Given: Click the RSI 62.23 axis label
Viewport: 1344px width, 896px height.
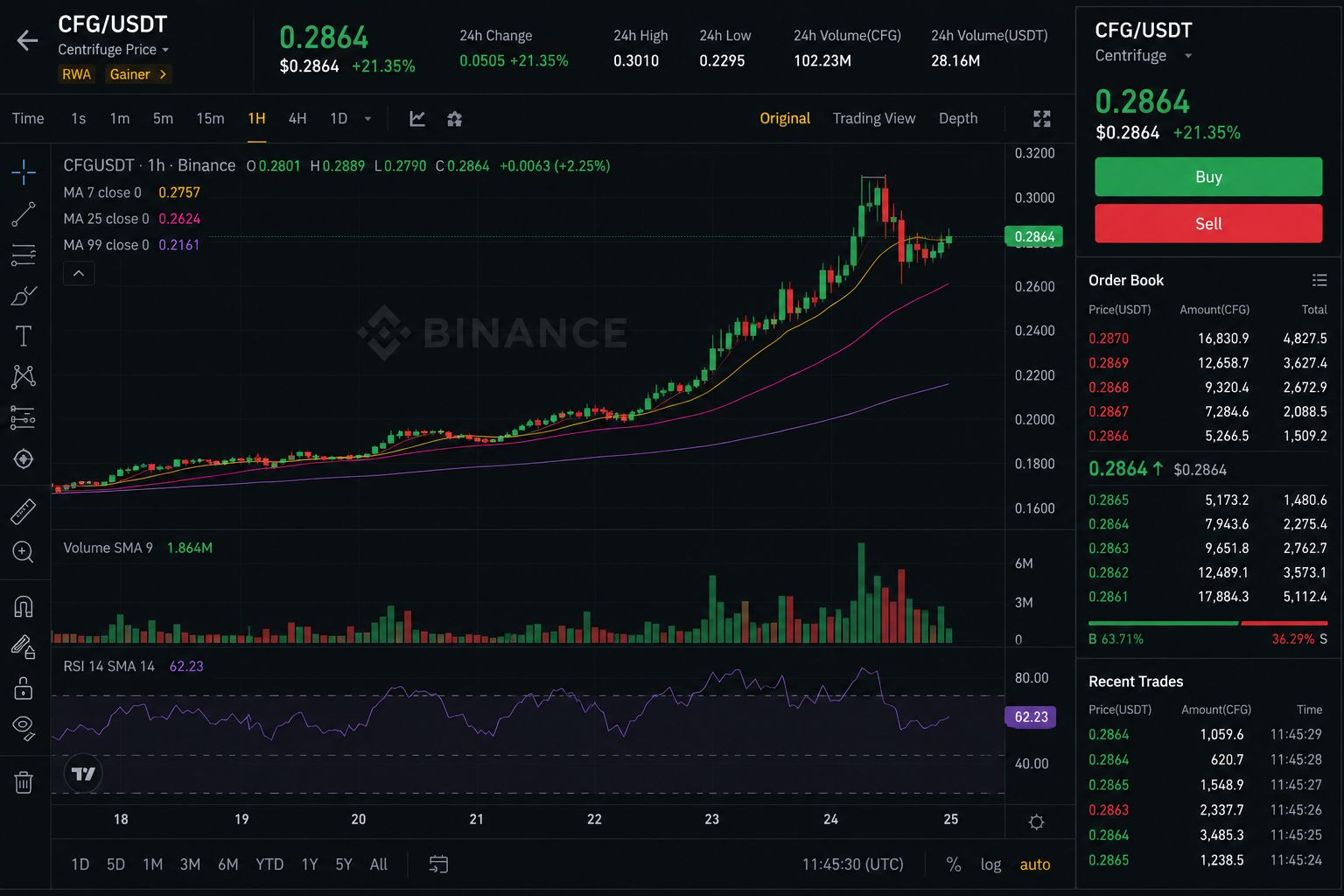Looking at the screenshot, I should tap(1031, 717).
